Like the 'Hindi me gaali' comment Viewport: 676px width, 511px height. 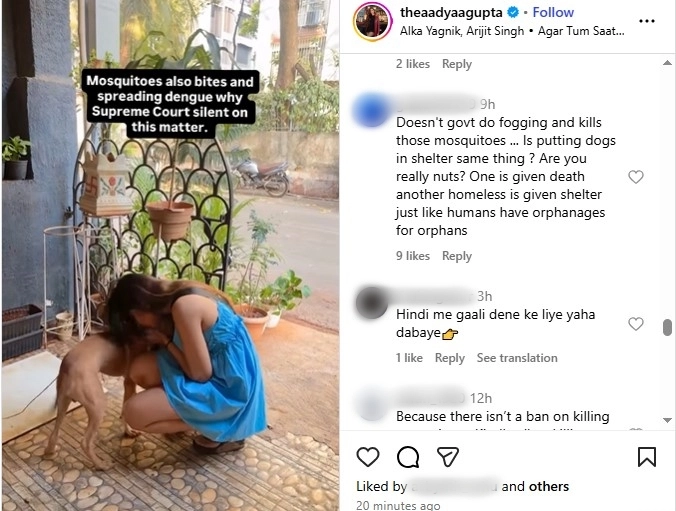click(635, 324)
